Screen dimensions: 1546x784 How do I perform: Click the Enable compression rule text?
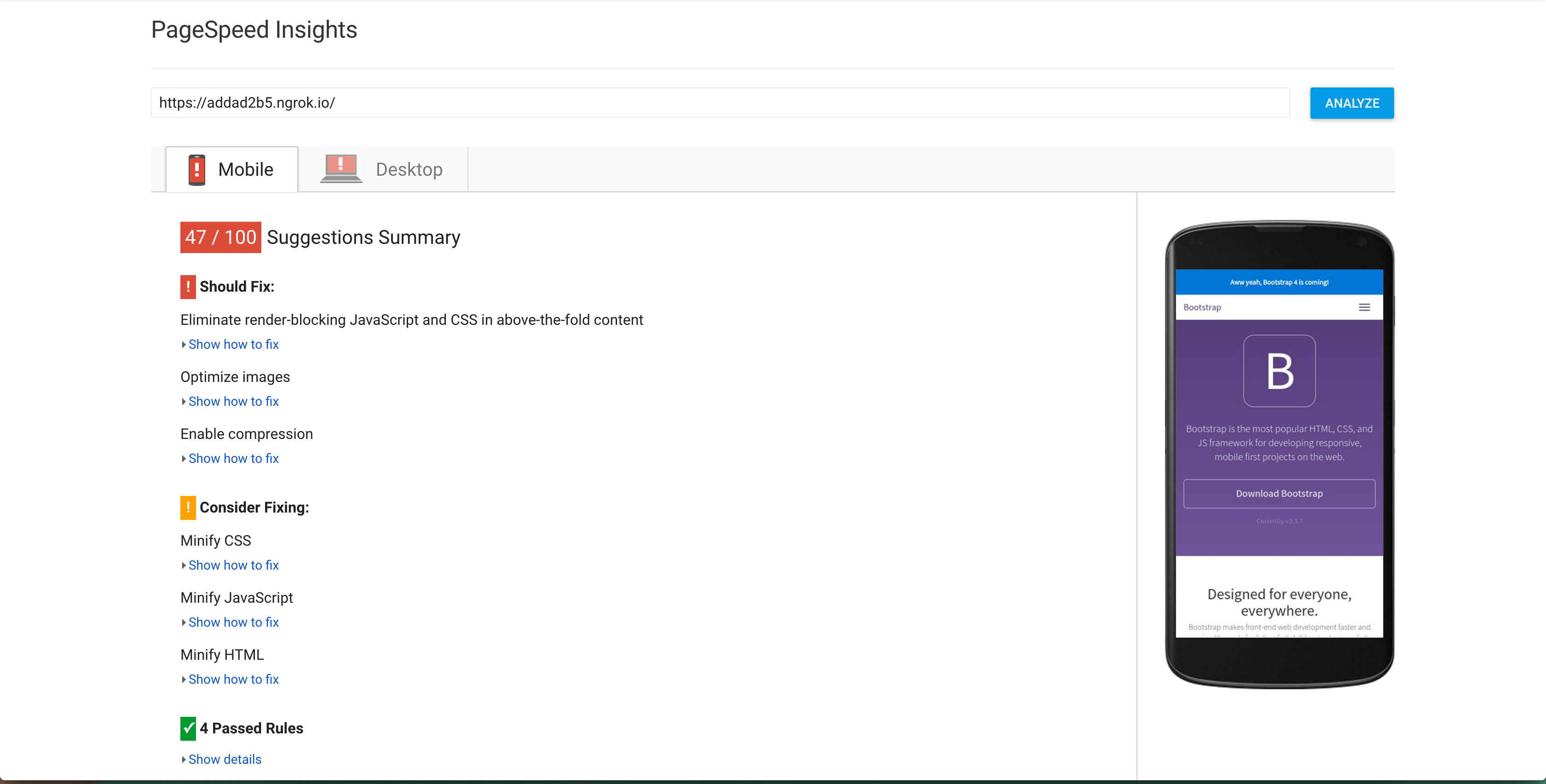coord(247,434)
